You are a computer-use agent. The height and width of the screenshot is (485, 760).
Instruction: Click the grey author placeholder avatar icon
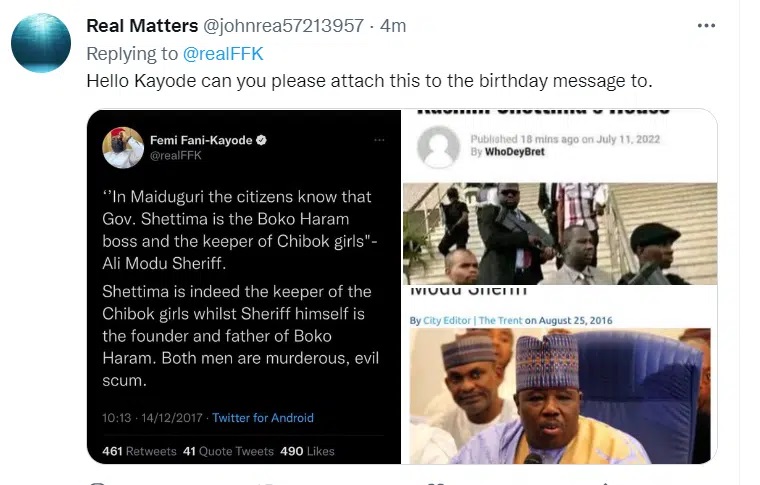pyautogui.click(x=437, y=148)
